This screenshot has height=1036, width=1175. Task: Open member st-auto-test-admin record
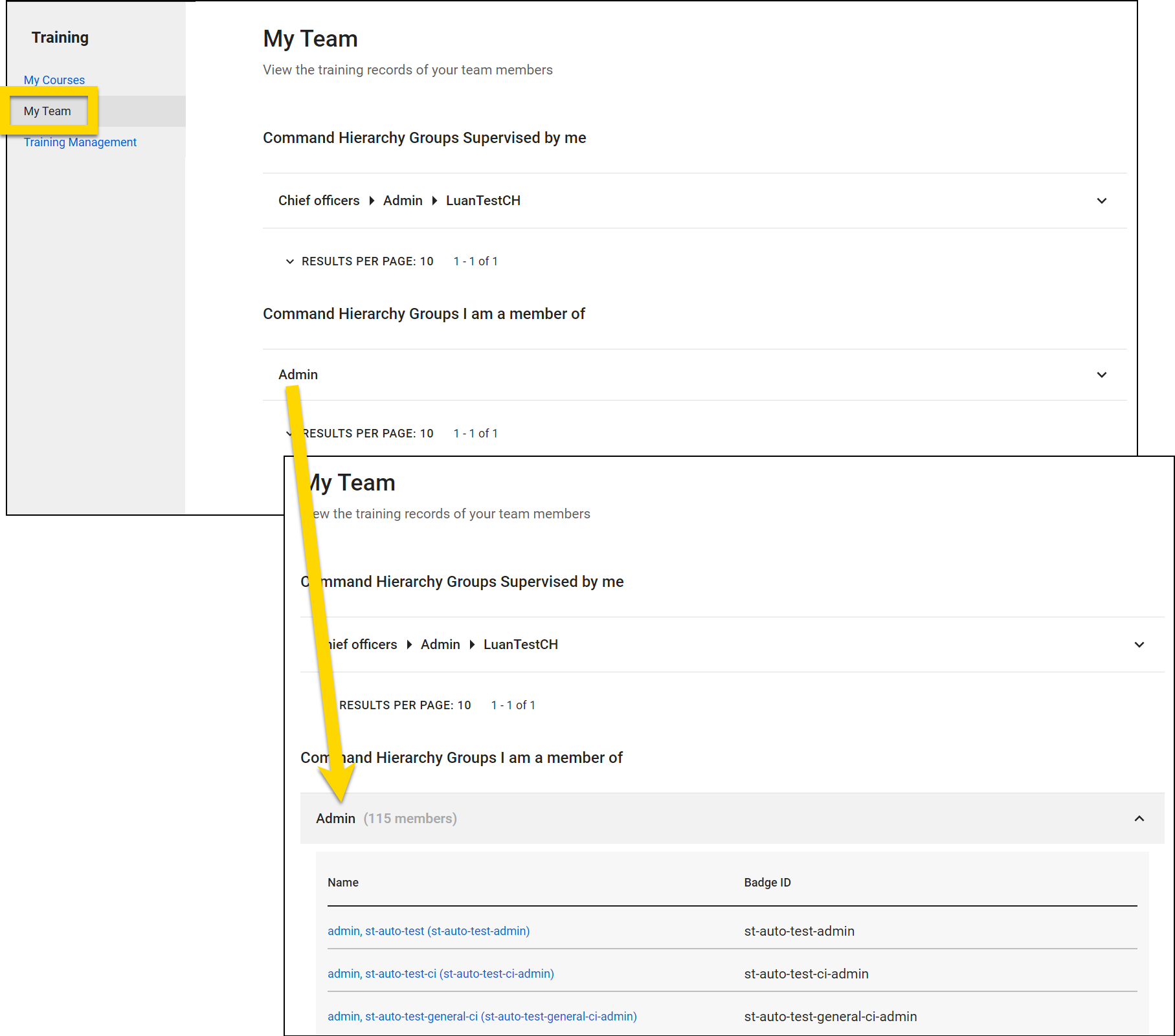pos(428,931)
